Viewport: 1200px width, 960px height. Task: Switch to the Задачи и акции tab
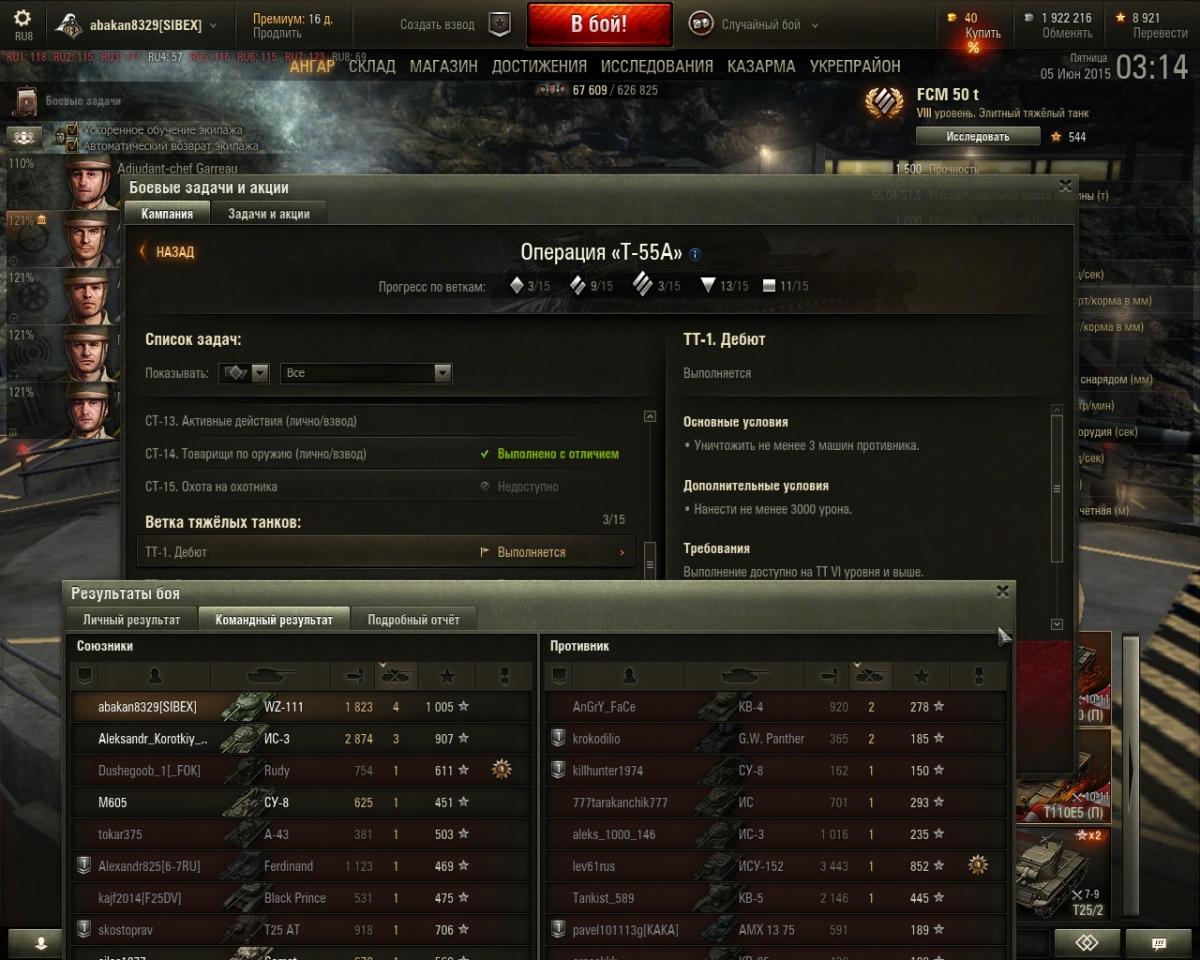[268, 214]
